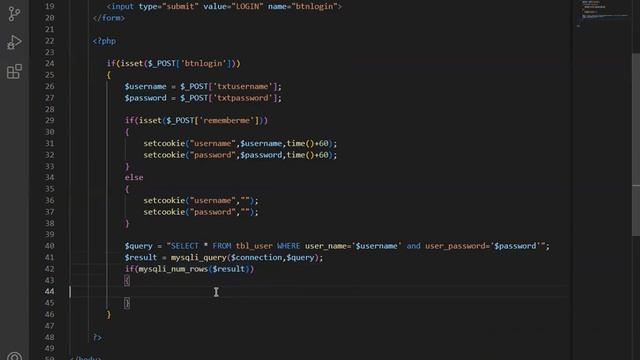Viewport: 640px width, 360px height.
Task: Click the highlighted closing brace on line 45
Action: click(127, 303)
